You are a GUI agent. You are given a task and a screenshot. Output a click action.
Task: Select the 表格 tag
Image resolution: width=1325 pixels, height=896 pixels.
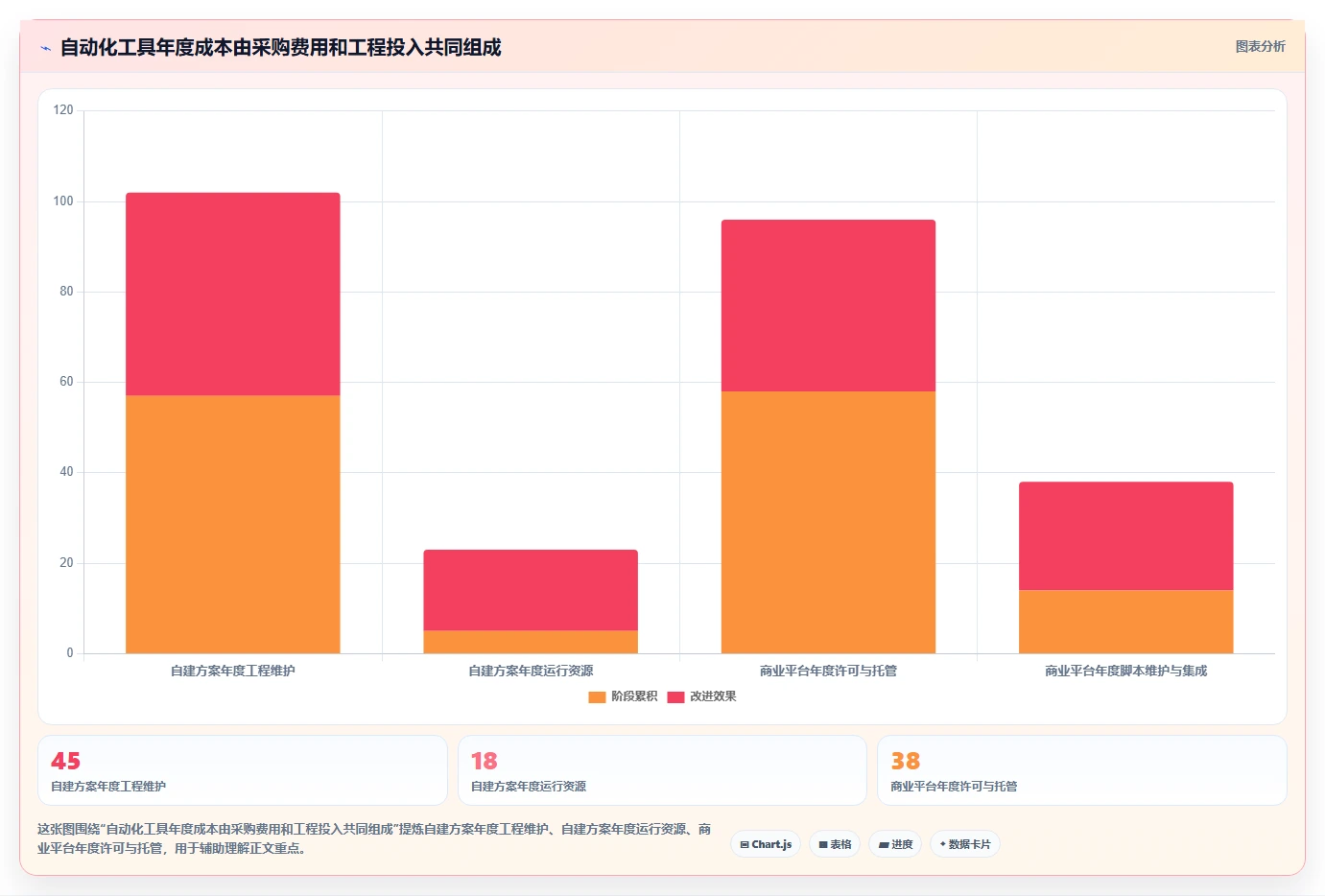tap(835, 844)
